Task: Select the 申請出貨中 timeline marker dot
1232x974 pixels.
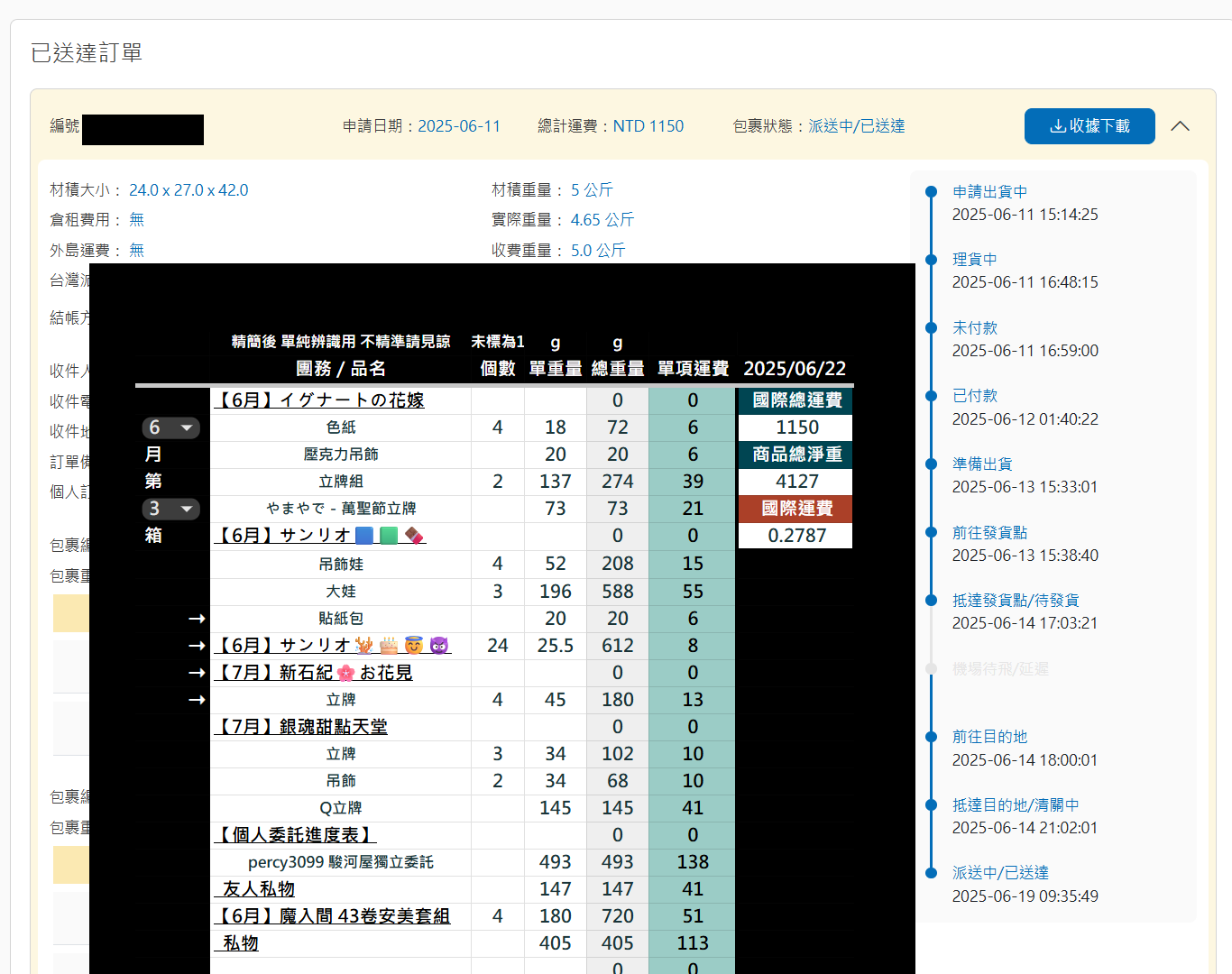Action: [932, 191]
